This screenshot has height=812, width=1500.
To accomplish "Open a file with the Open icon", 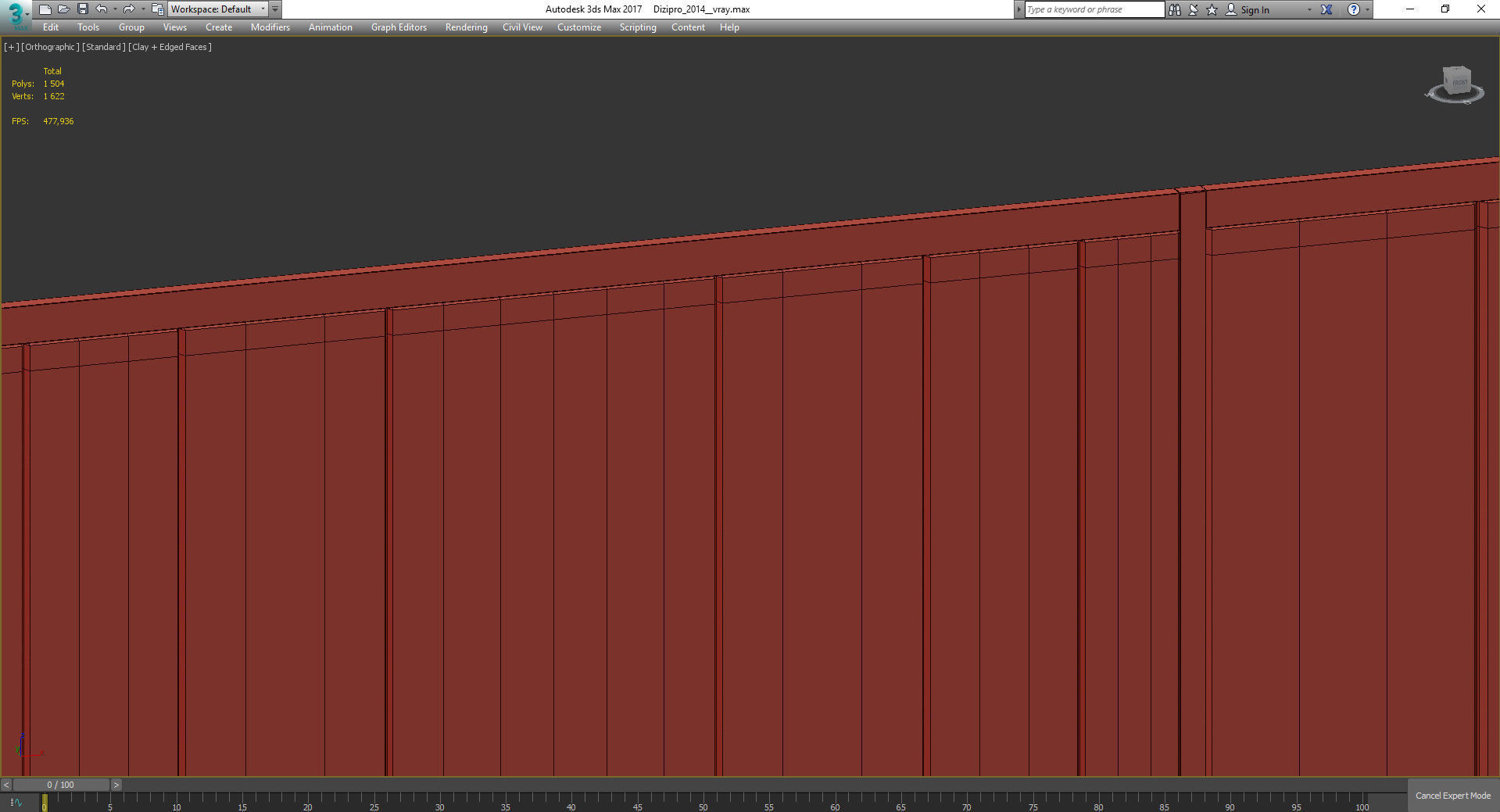I will click(64, 9).
